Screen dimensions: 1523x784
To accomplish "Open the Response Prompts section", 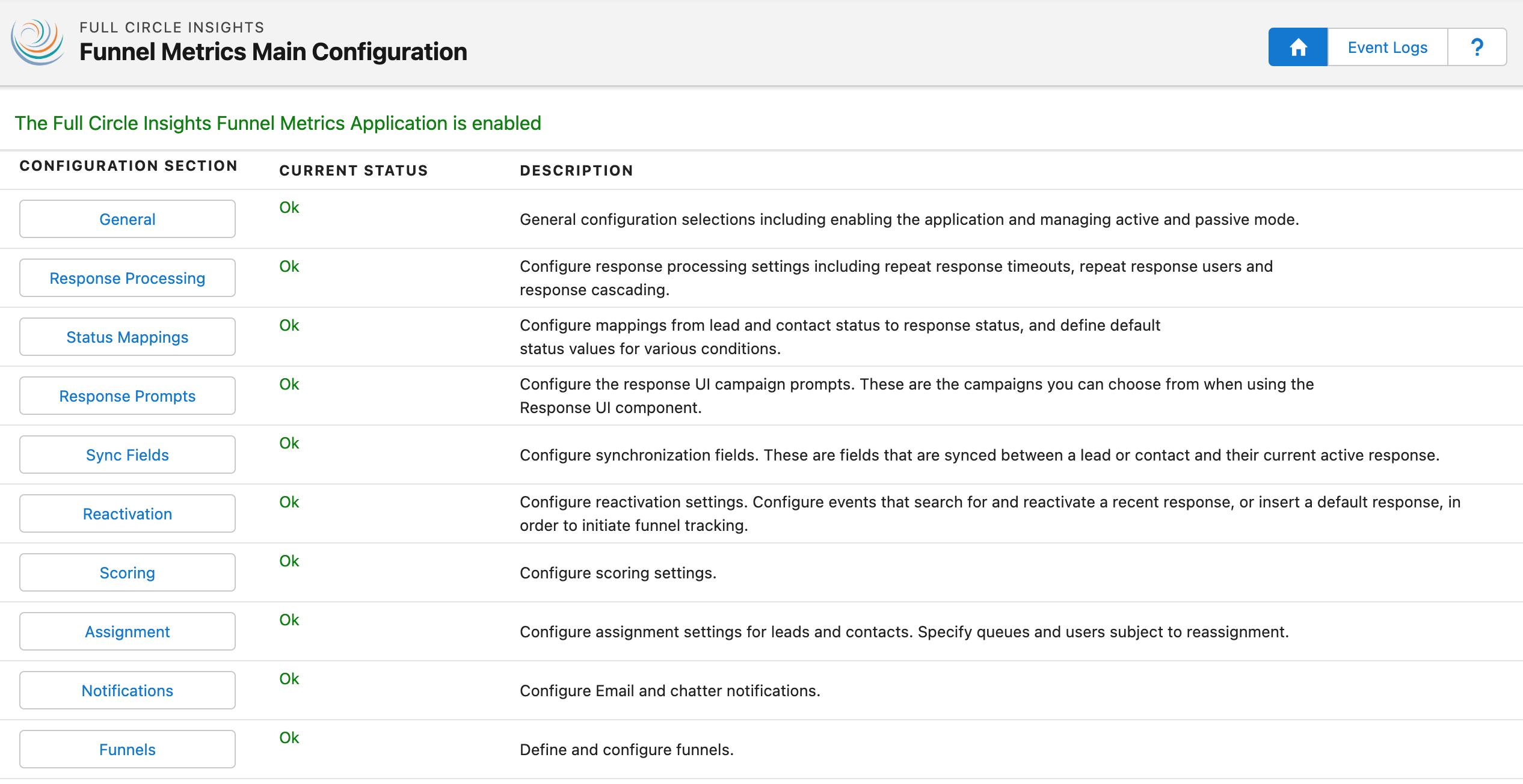I will pos(128,396).
